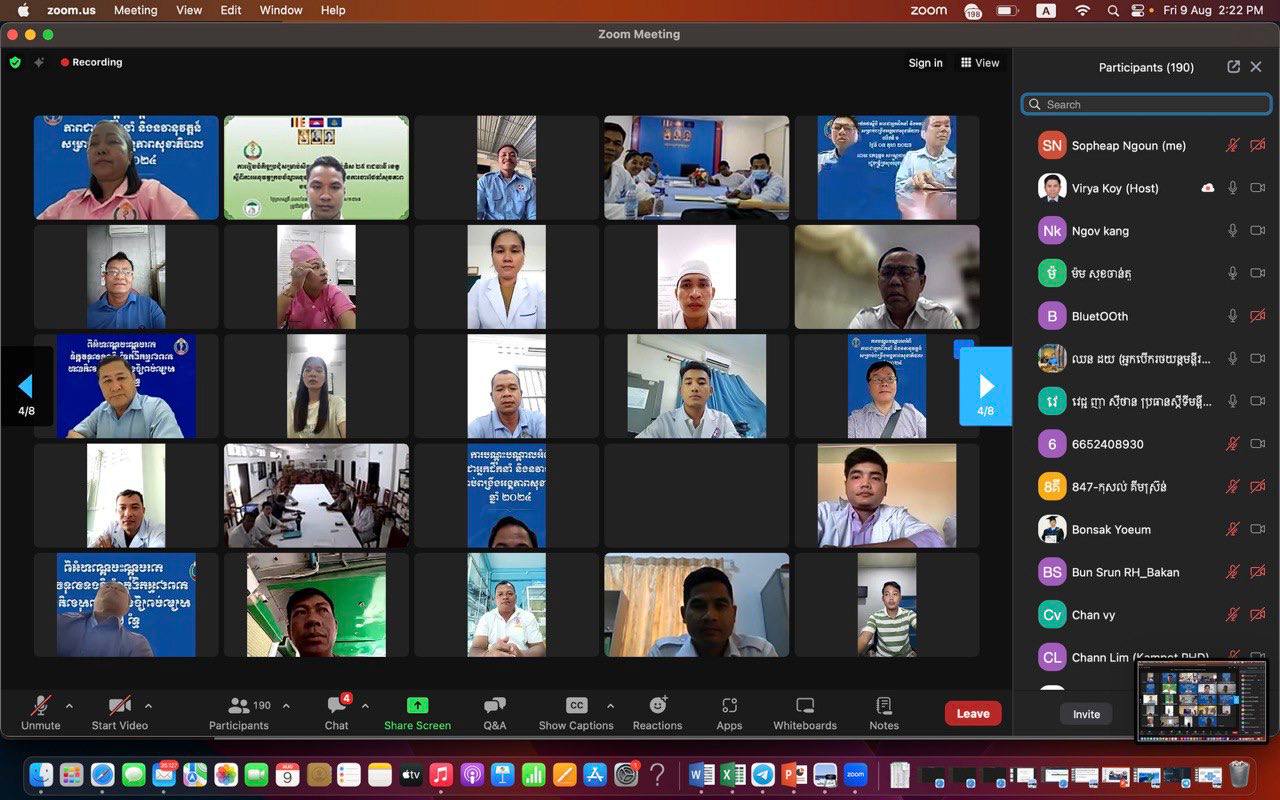
Task: Open zoom.us menu in menu bar
Action: coord(70,10)
